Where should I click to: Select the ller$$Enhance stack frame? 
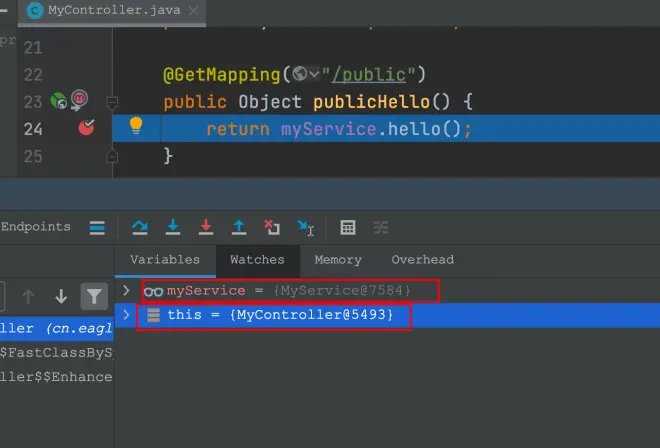point(57,376)
